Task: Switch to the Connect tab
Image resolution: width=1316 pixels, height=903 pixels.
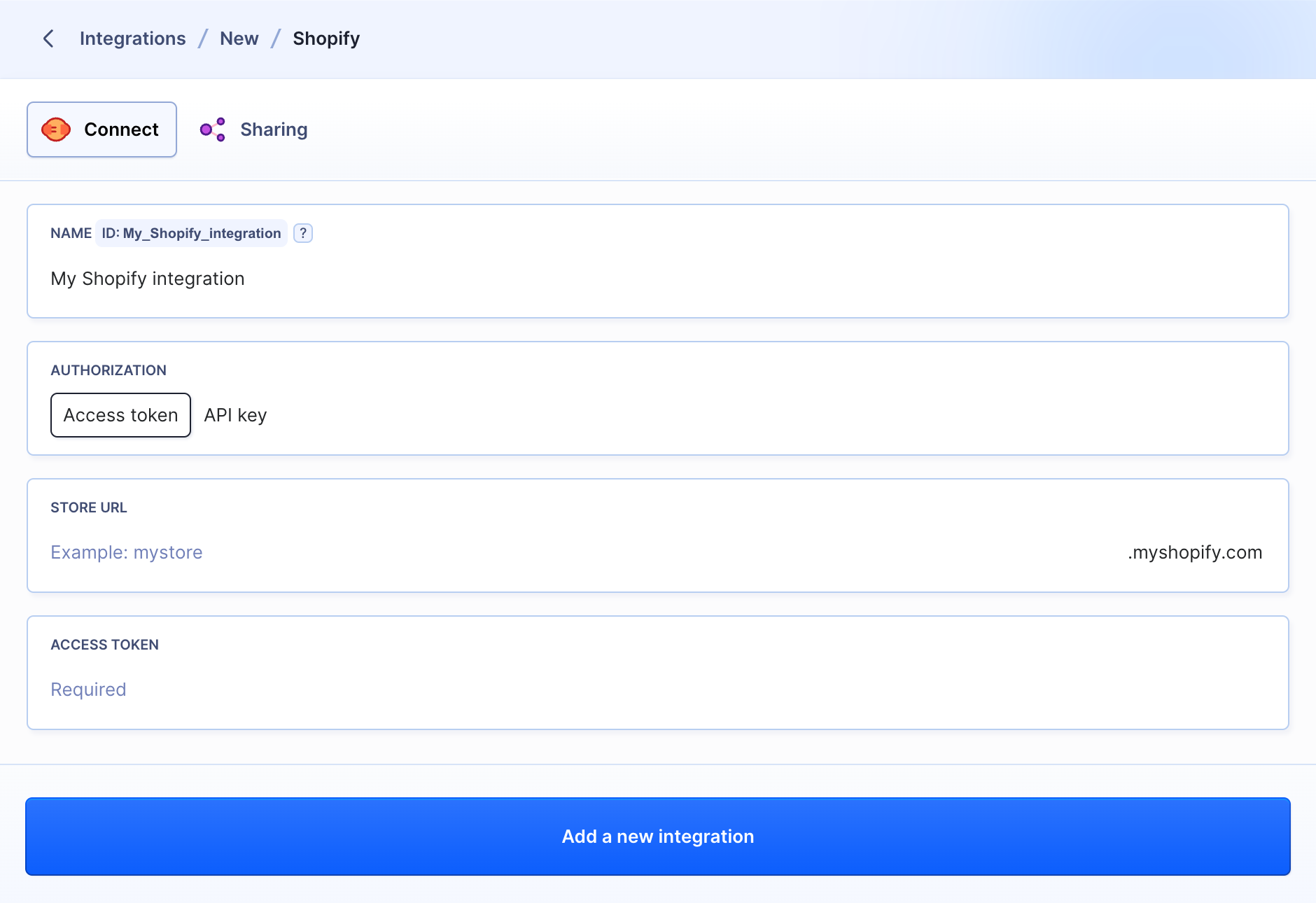Action: pos(101,129)
